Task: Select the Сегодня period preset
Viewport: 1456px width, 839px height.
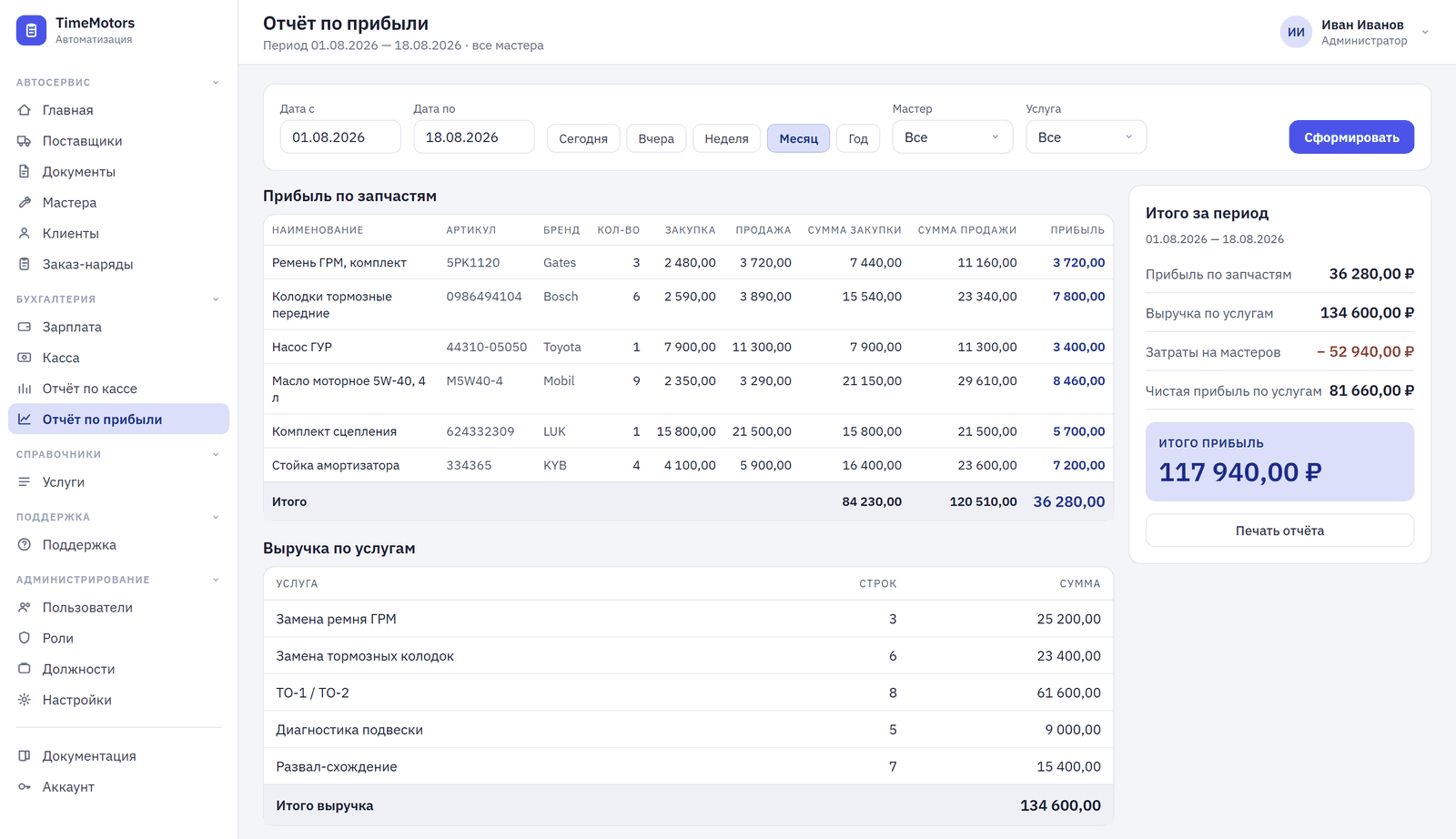Action: point(583,138)
